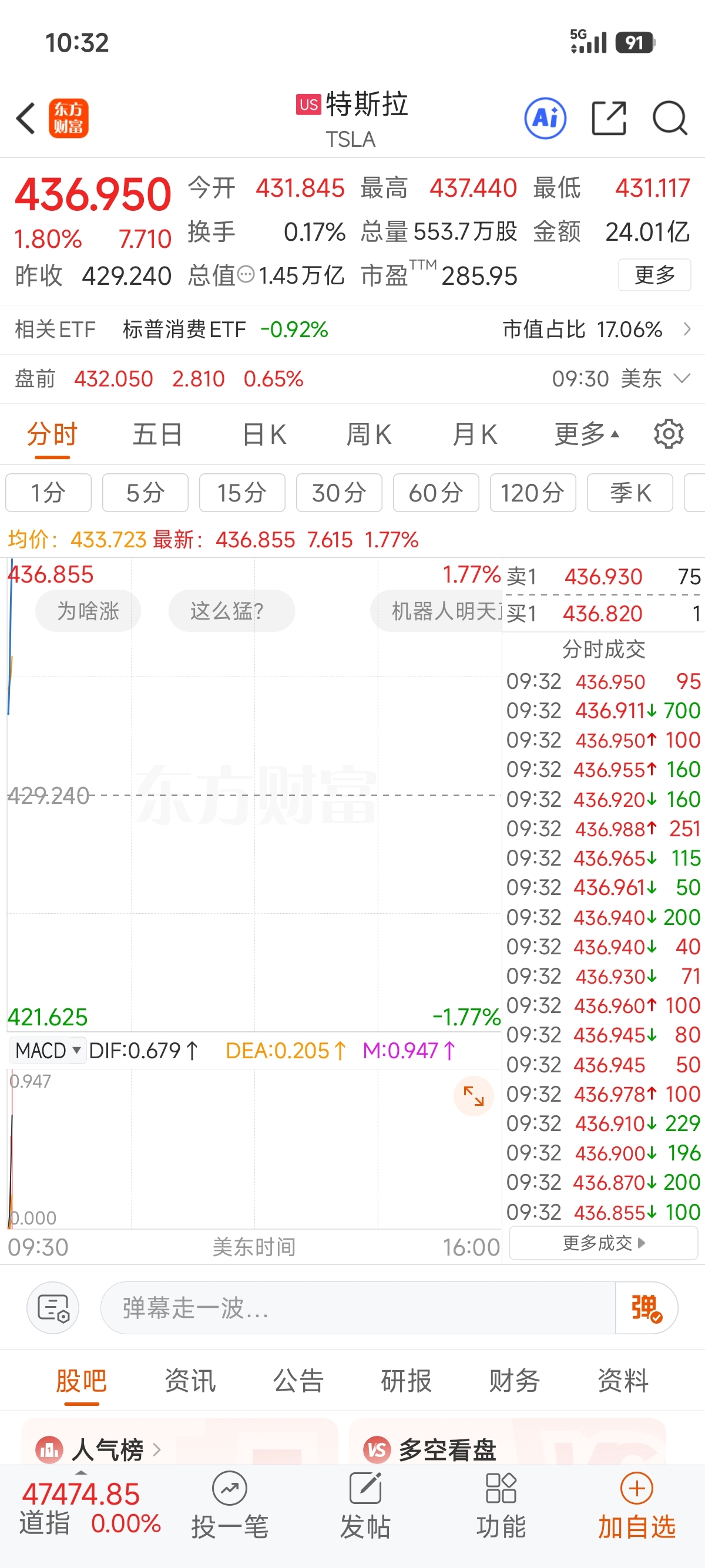Open related ETF chevron arrow
705x1568 pixels.
click(x=687, y=329)
